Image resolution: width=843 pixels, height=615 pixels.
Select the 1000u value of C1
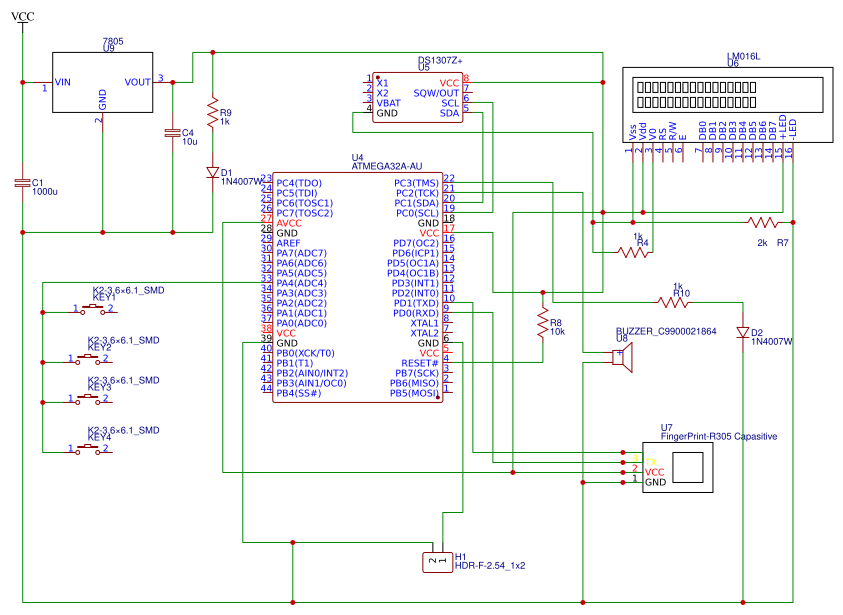(45, 192)
